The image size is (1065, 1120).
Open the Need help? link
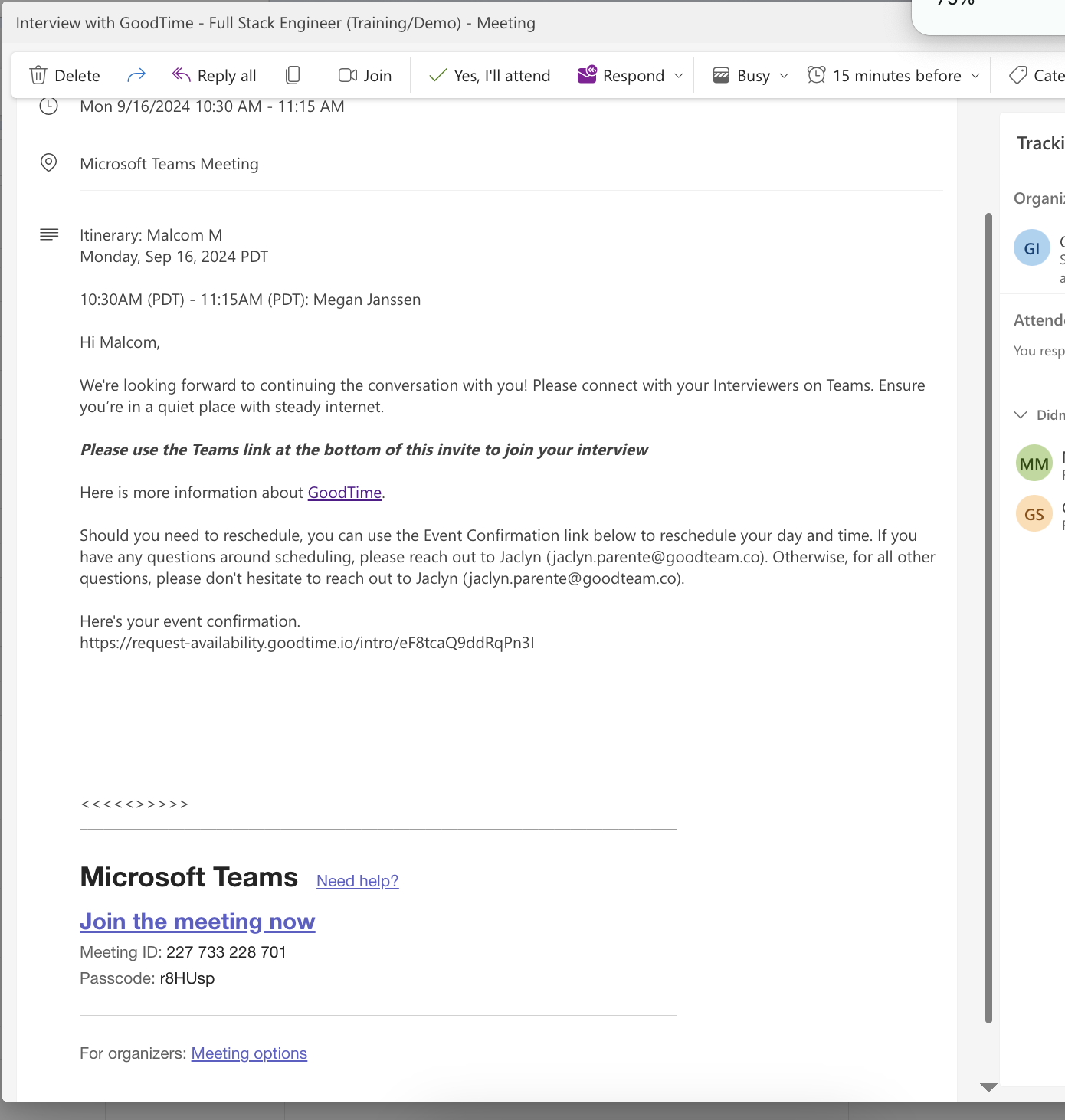pyautogui.click(x=358, y=881)
